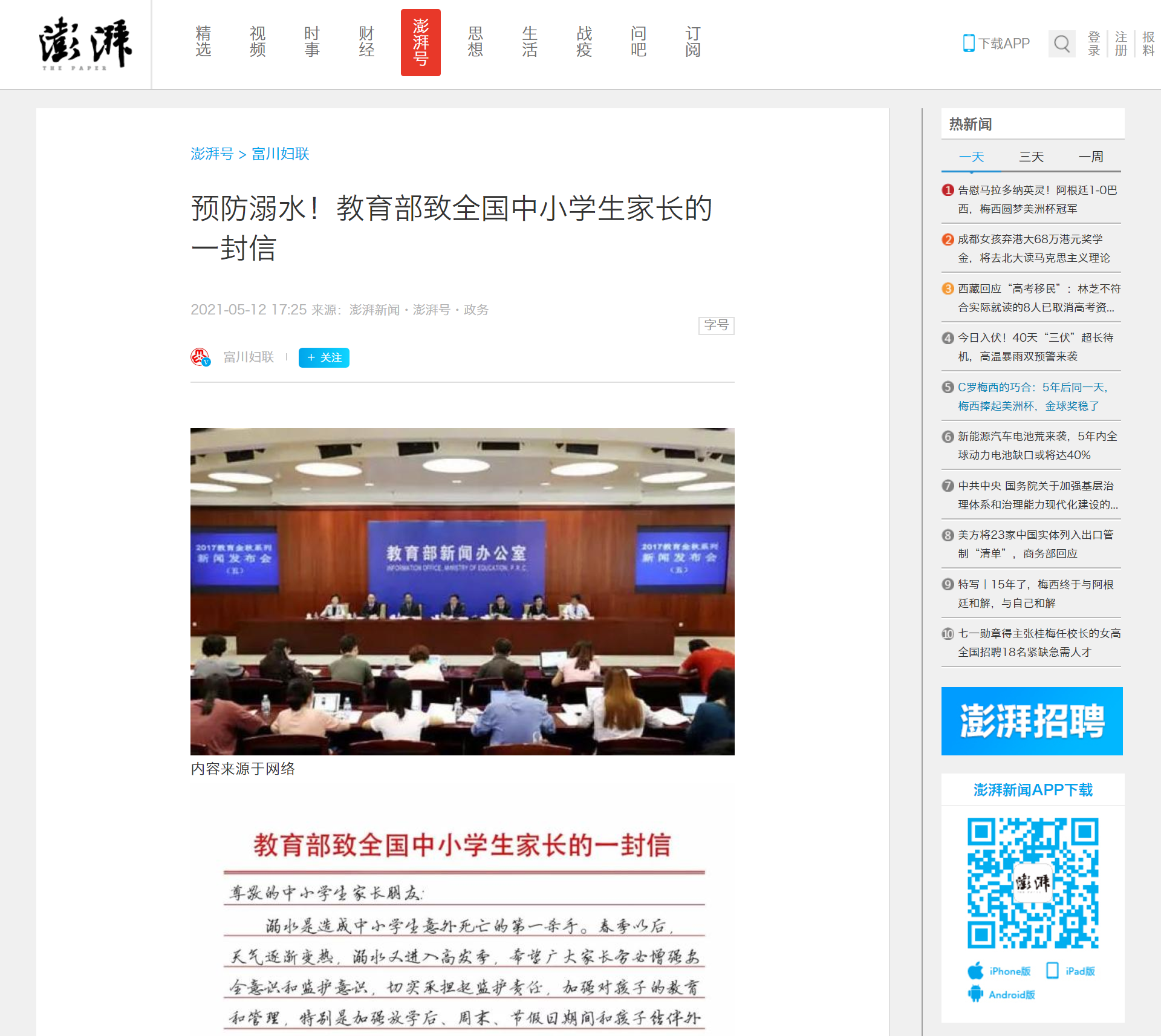
Task: Click the 富川妇联 author avatar
Action: 200,357
